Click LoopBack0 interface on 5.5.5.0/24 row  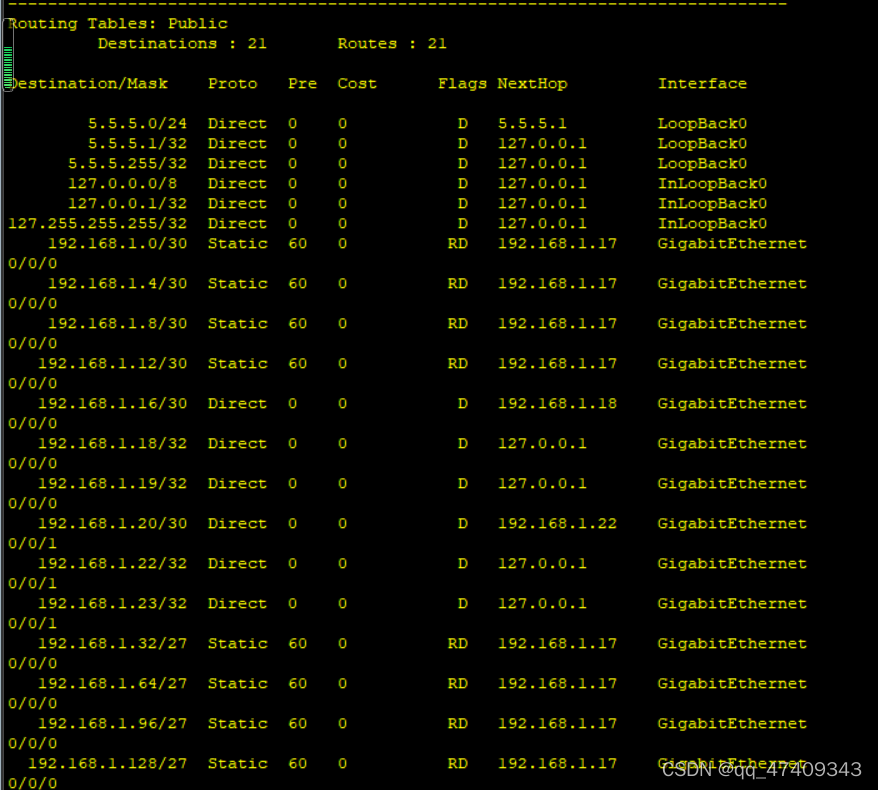(702, 123)
